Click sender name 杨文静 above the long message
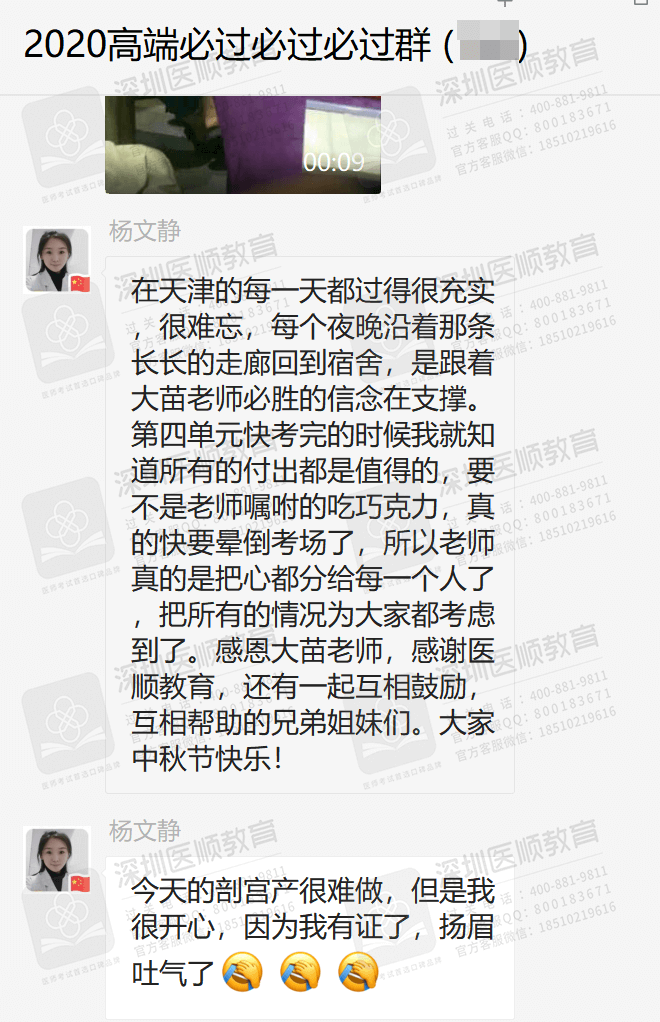This screenshot has width=660, height=1022. pyautogui.click(x=145, y=231)
